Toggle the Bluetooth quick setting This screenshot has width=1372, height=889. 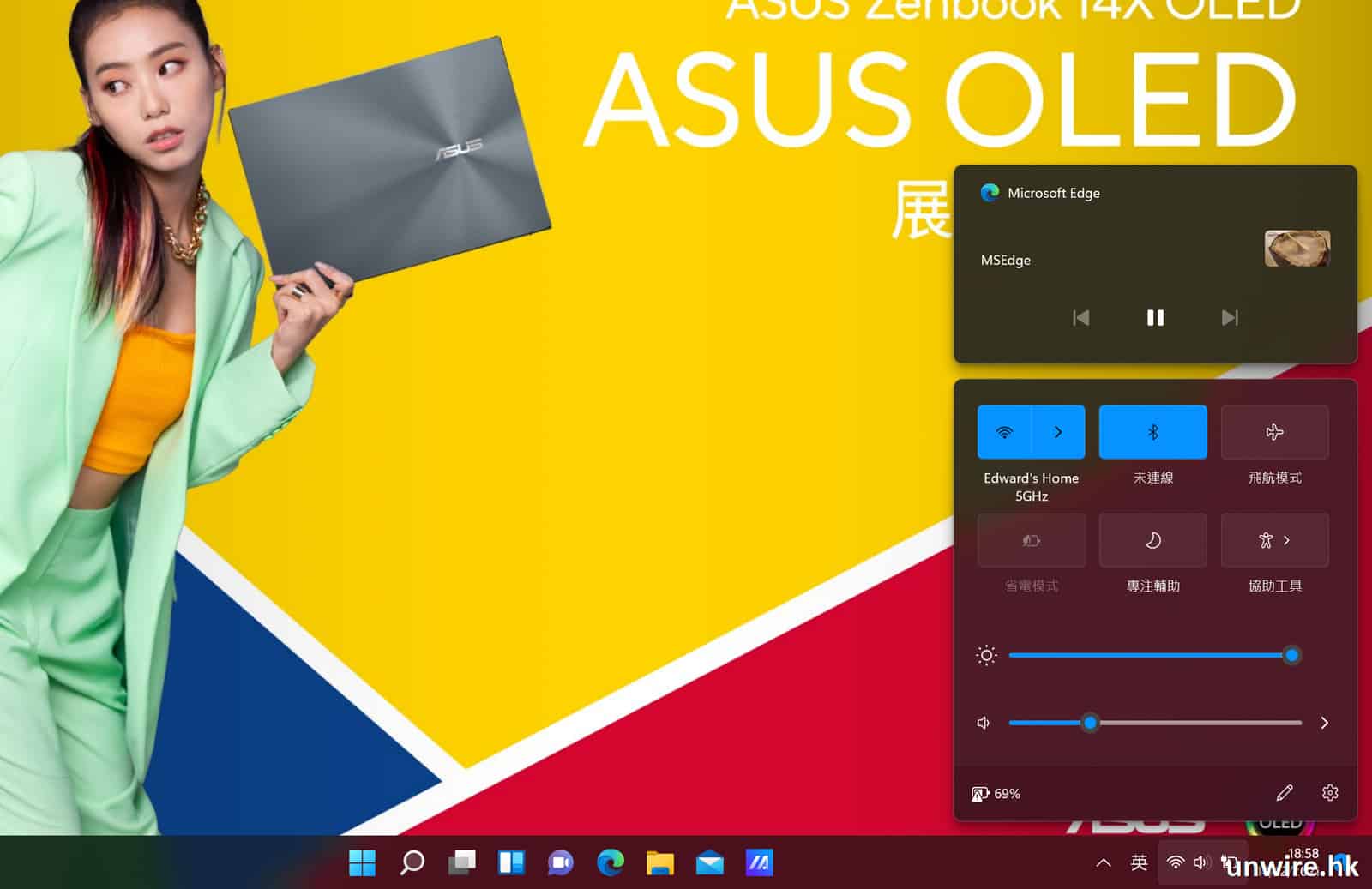tap(1152, 432)
